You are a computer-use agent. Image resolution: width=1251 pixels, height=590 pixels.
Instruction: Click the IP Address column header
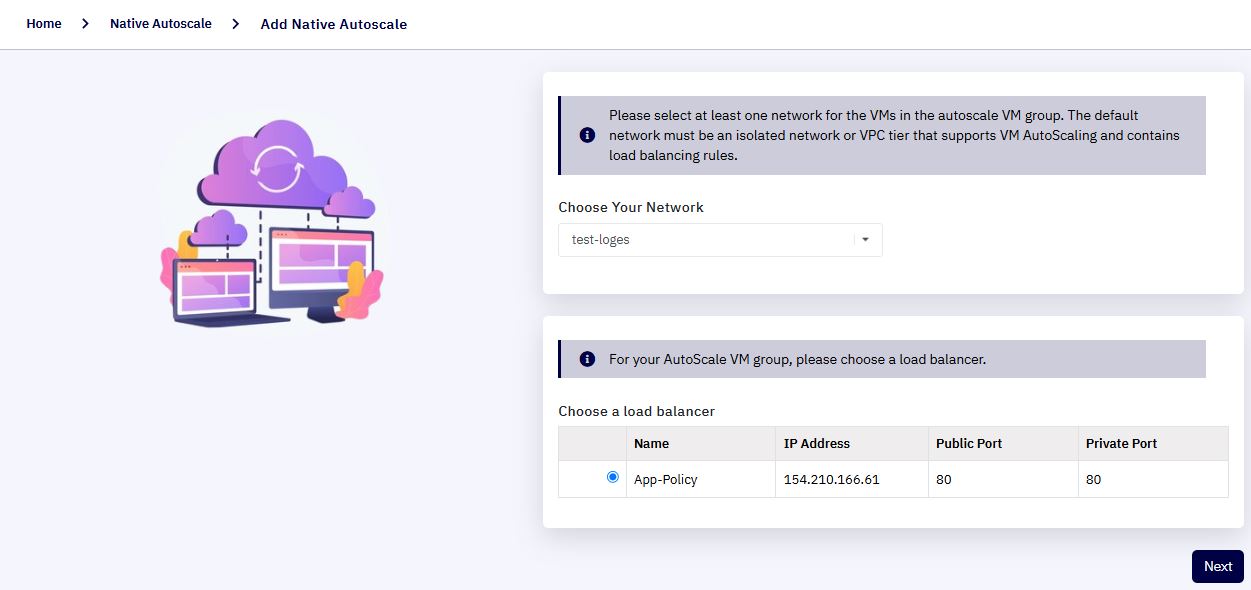point(817,443)
